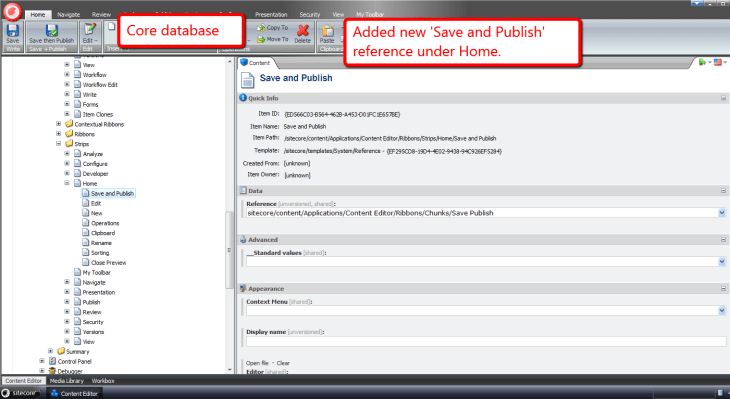Viewport: 730px width, 399px height.
Task: Collapse the Home tree node
Action: (67, 183)
